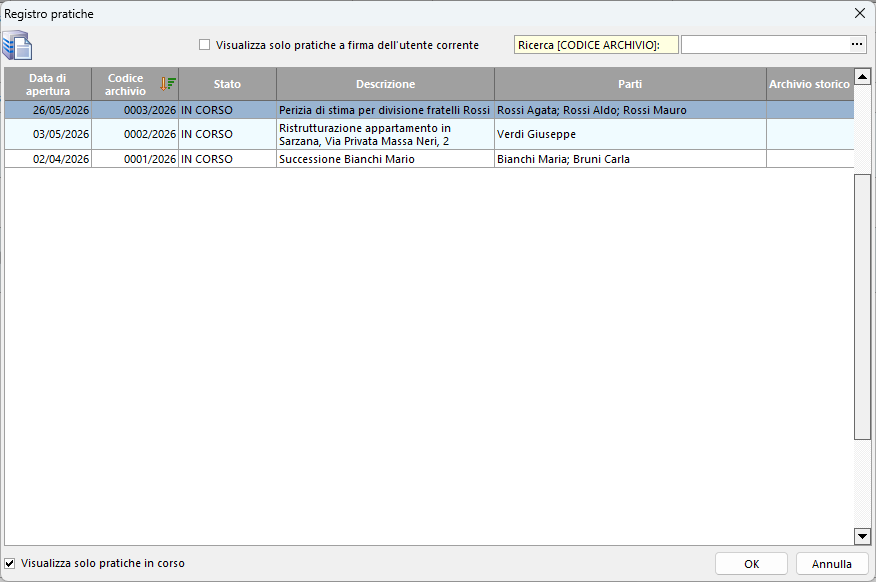This screenshot has width=876, height=582.
Task: Click the archive documents icon at top left
Action: coord(17,45)
